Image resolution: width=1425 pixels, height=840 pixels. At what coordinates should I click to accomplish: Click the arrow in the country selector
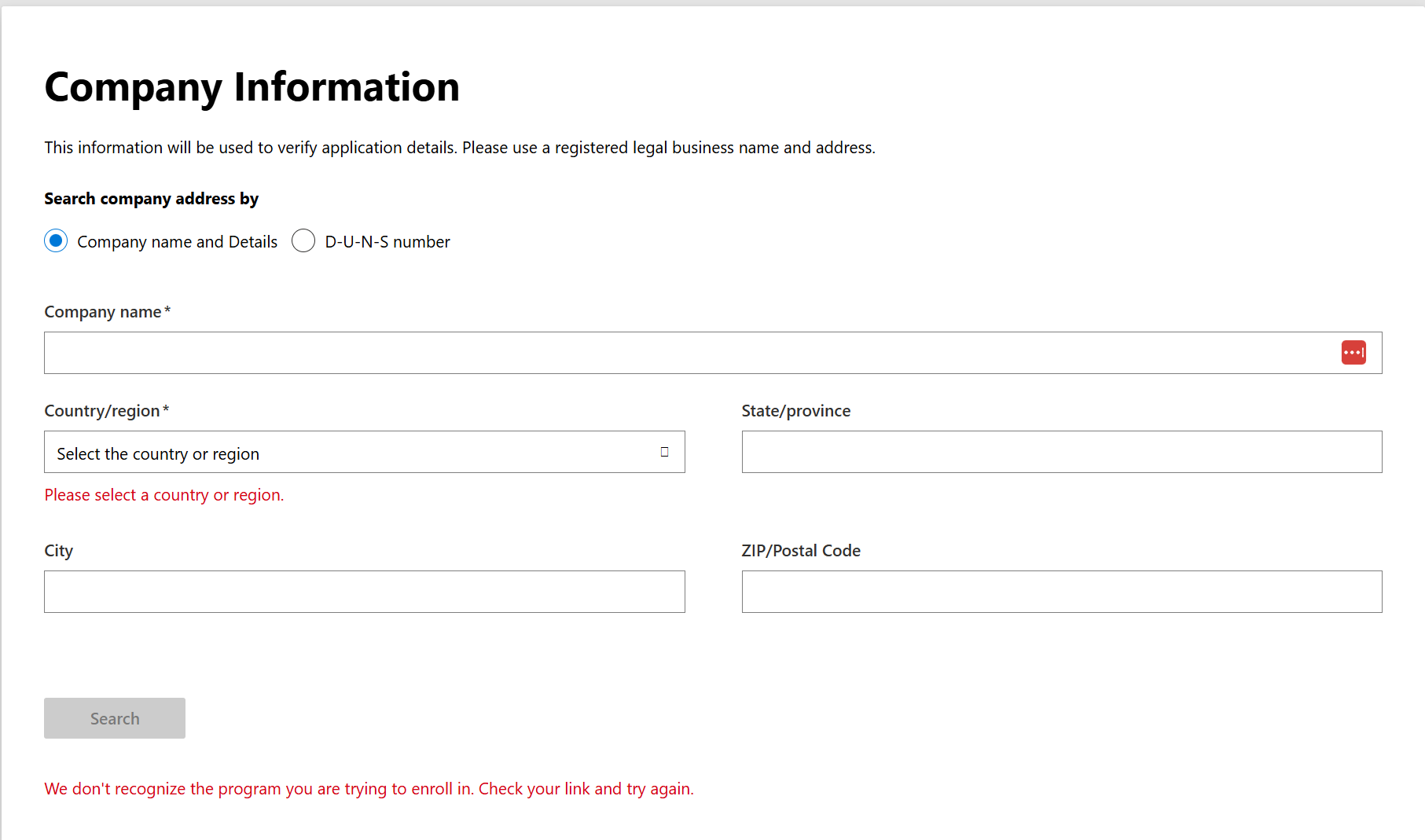(664, 453)
